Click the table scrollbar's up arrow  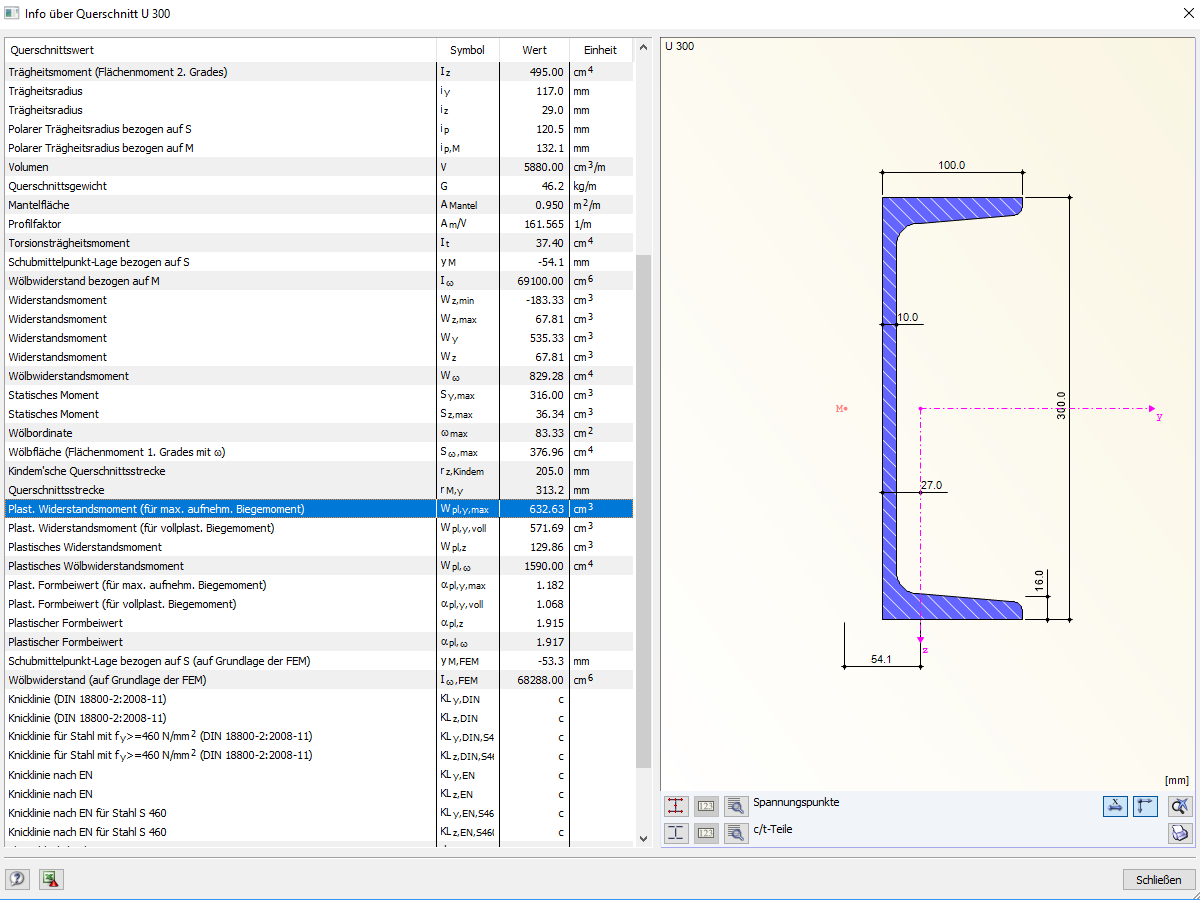pos(643,50)
